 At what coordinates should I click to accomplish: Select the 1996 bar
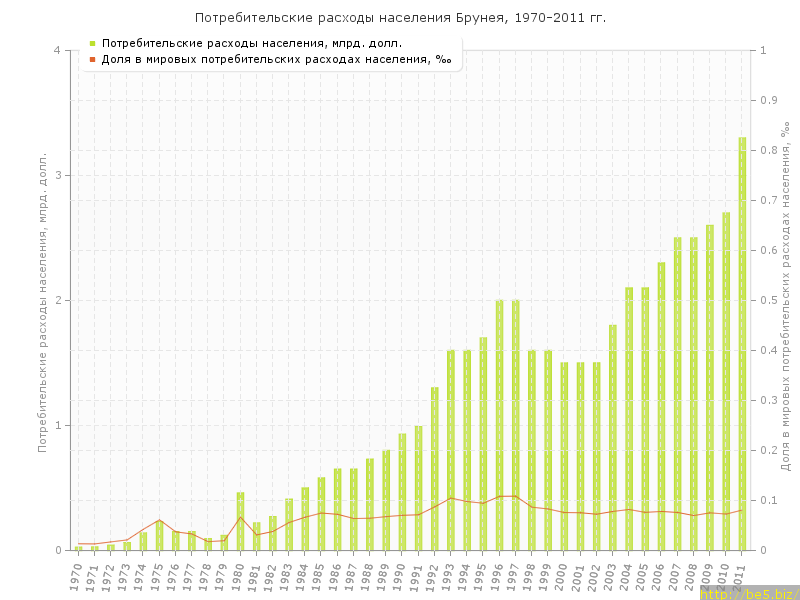tap(499, 425)
